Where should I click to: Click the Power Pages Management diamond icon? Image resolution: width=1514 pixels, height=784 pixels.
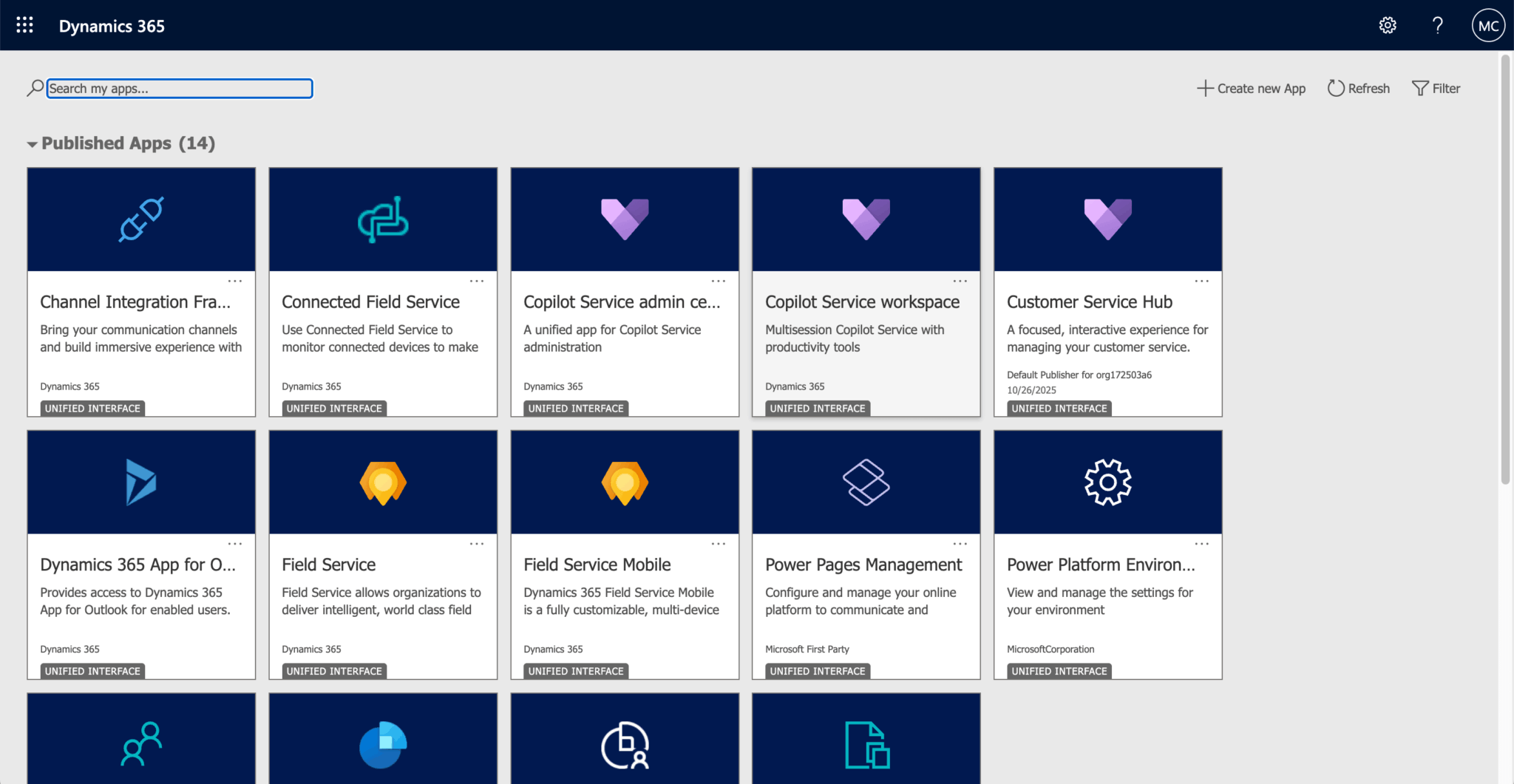click(866, 483)
